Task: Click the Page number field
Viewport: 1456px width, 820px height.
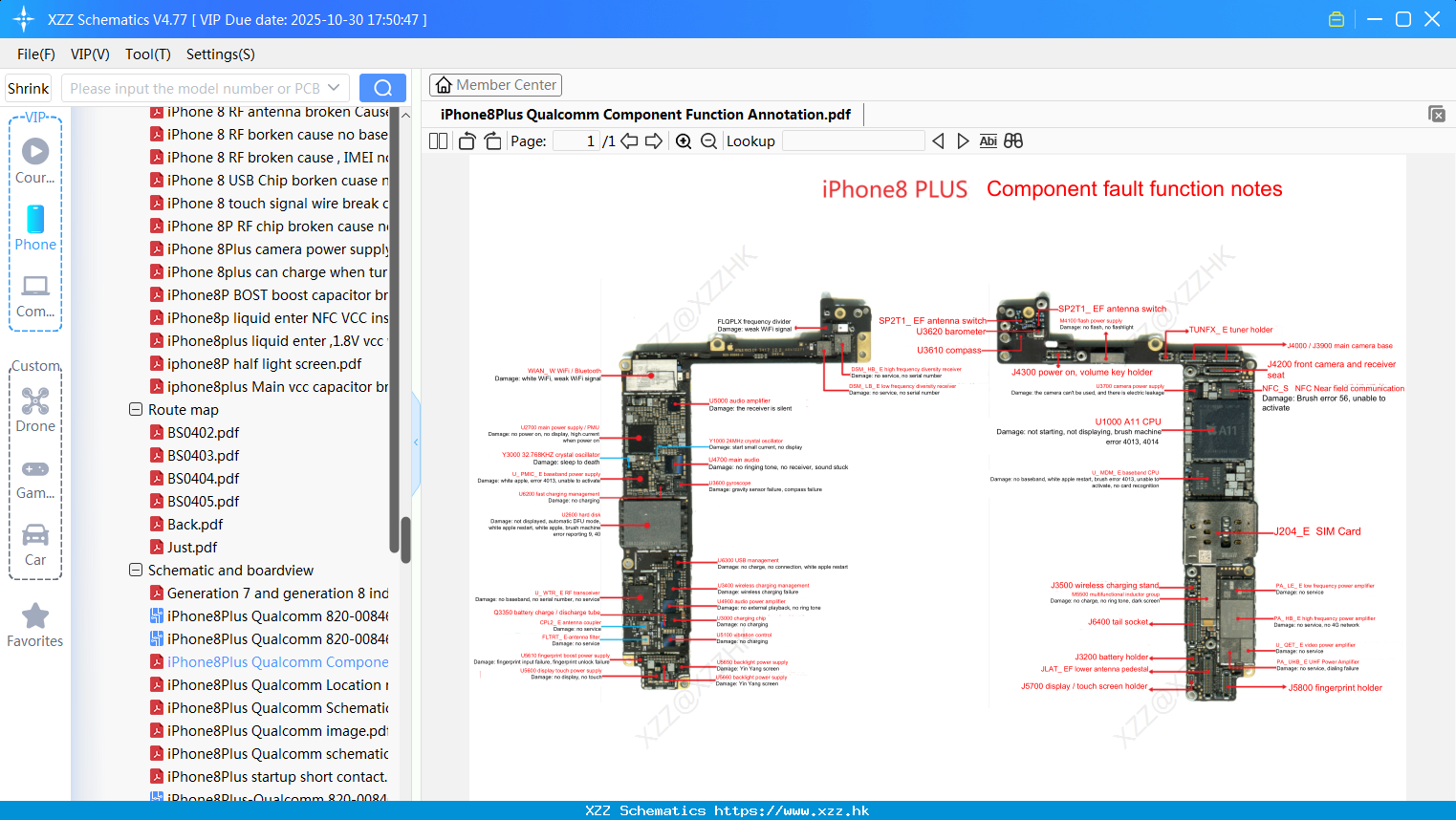Action: pos(576,141)
